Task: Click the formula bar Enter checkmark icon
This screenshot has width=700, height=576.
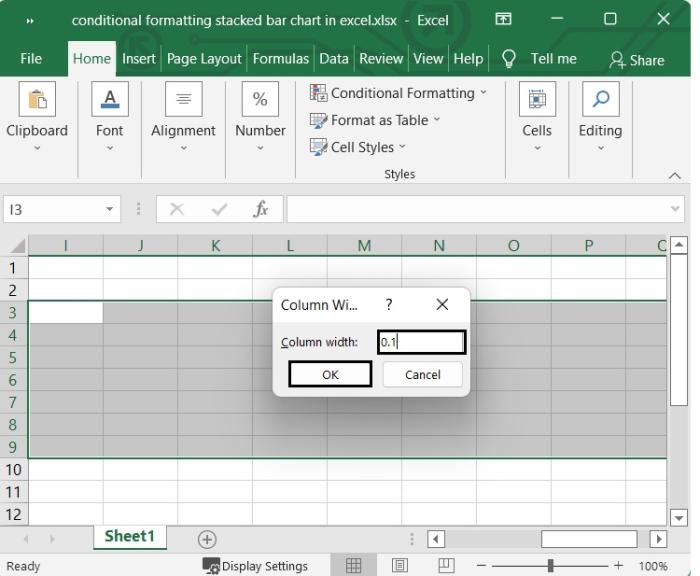Action: (219, 209)
